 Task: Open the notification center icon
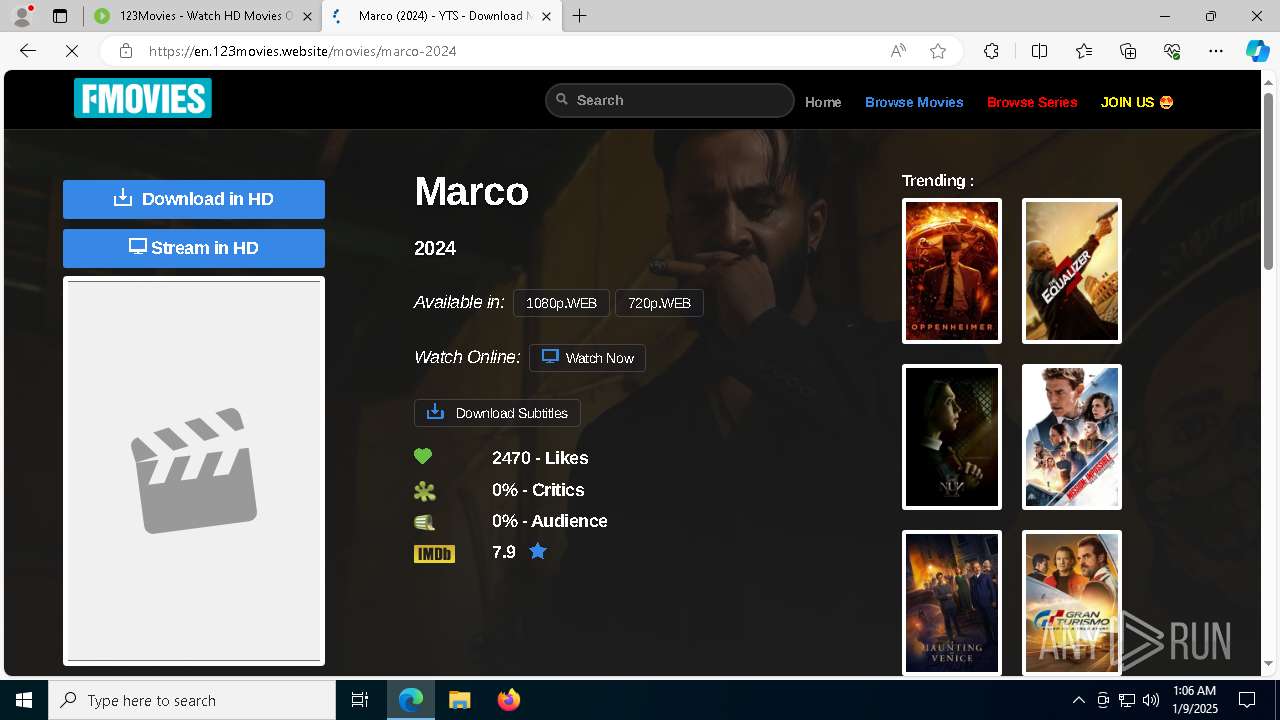click(1247, 700)
